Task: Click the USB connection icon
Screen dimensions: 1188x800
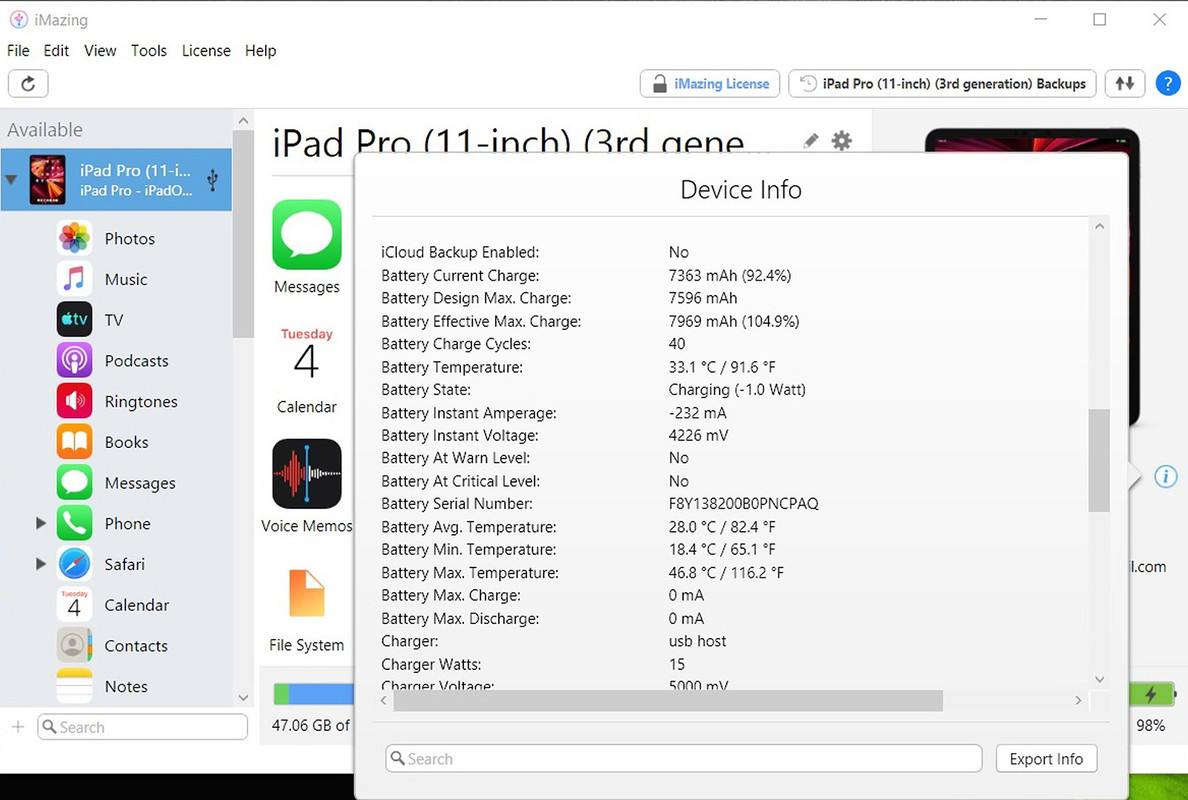Action: (212, 180)
